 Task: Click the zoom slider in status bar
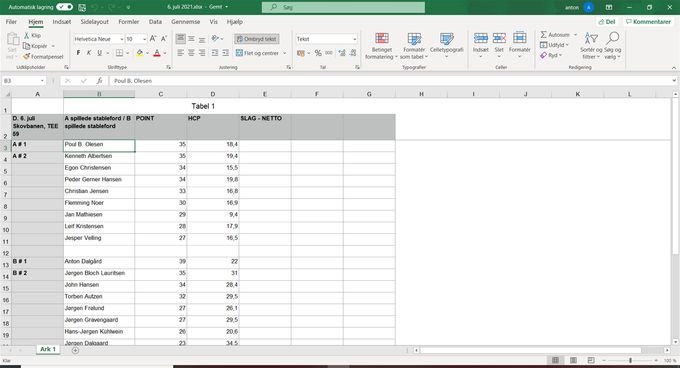[x=630, y=360]
